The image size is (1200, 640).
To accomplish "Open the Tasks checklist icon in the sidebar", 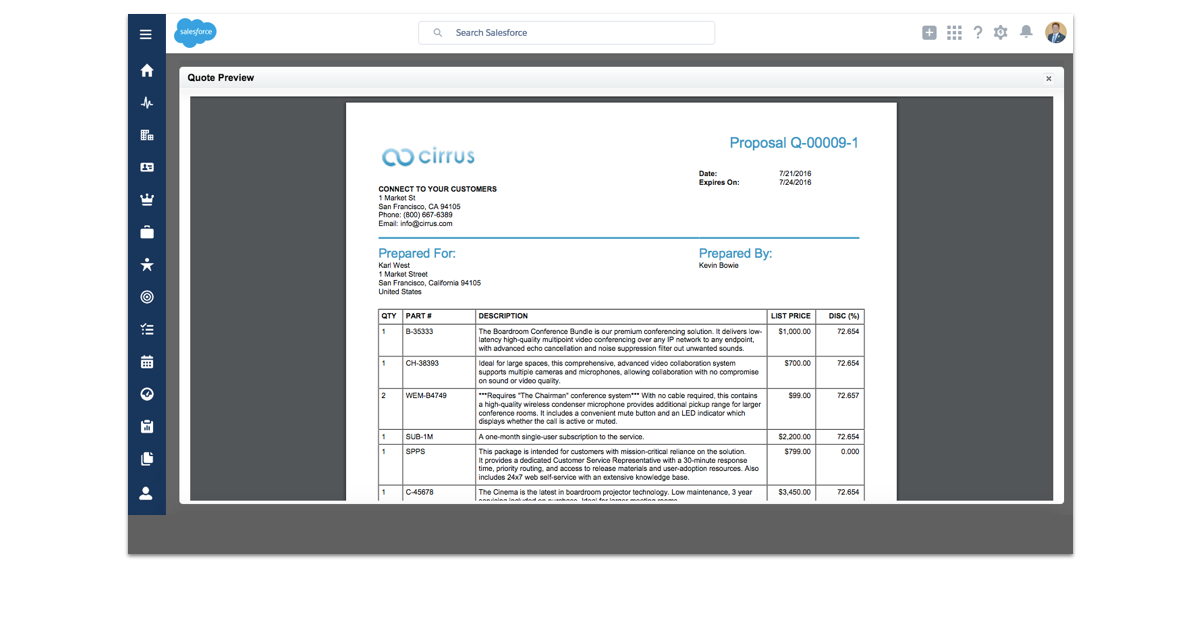I will [147, 329].
